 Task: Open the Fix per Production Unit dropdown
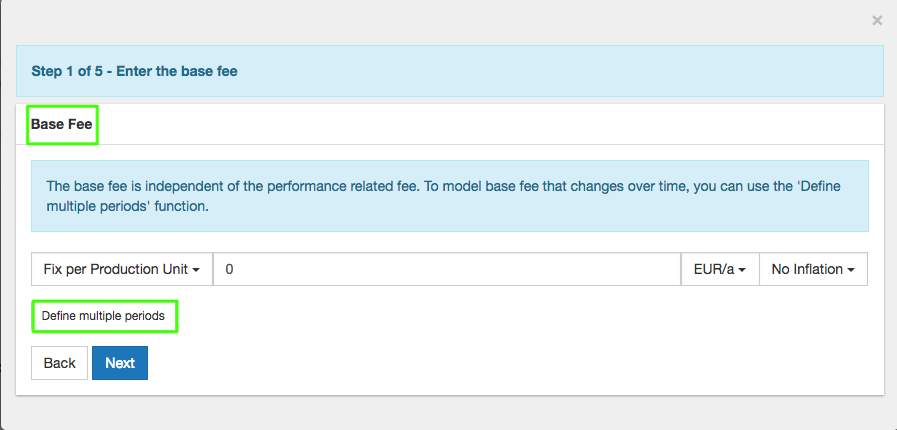click(x=122, y=270)
